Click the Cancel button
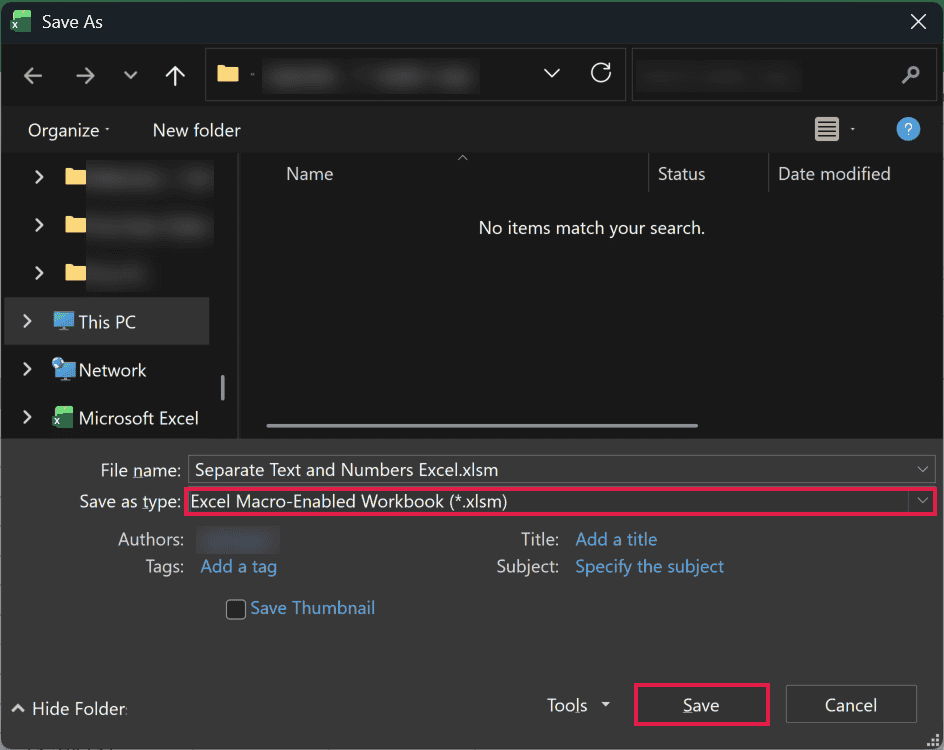This screenshot has height=750, width=944. coord(851,705)
